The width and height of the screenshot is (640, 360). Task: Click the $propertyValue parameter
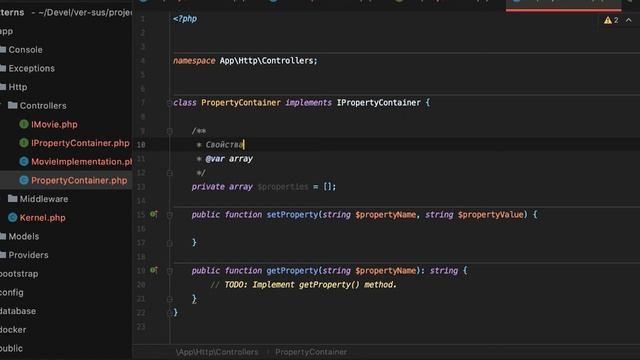pos(491,215)
